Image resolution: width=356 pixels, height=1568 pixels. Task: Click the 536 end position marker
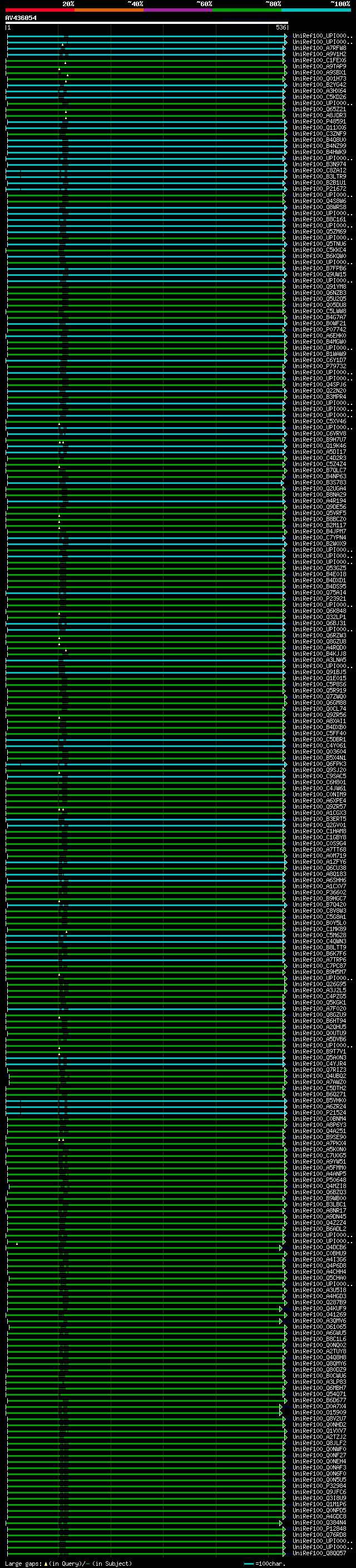(x=280, y=27)
